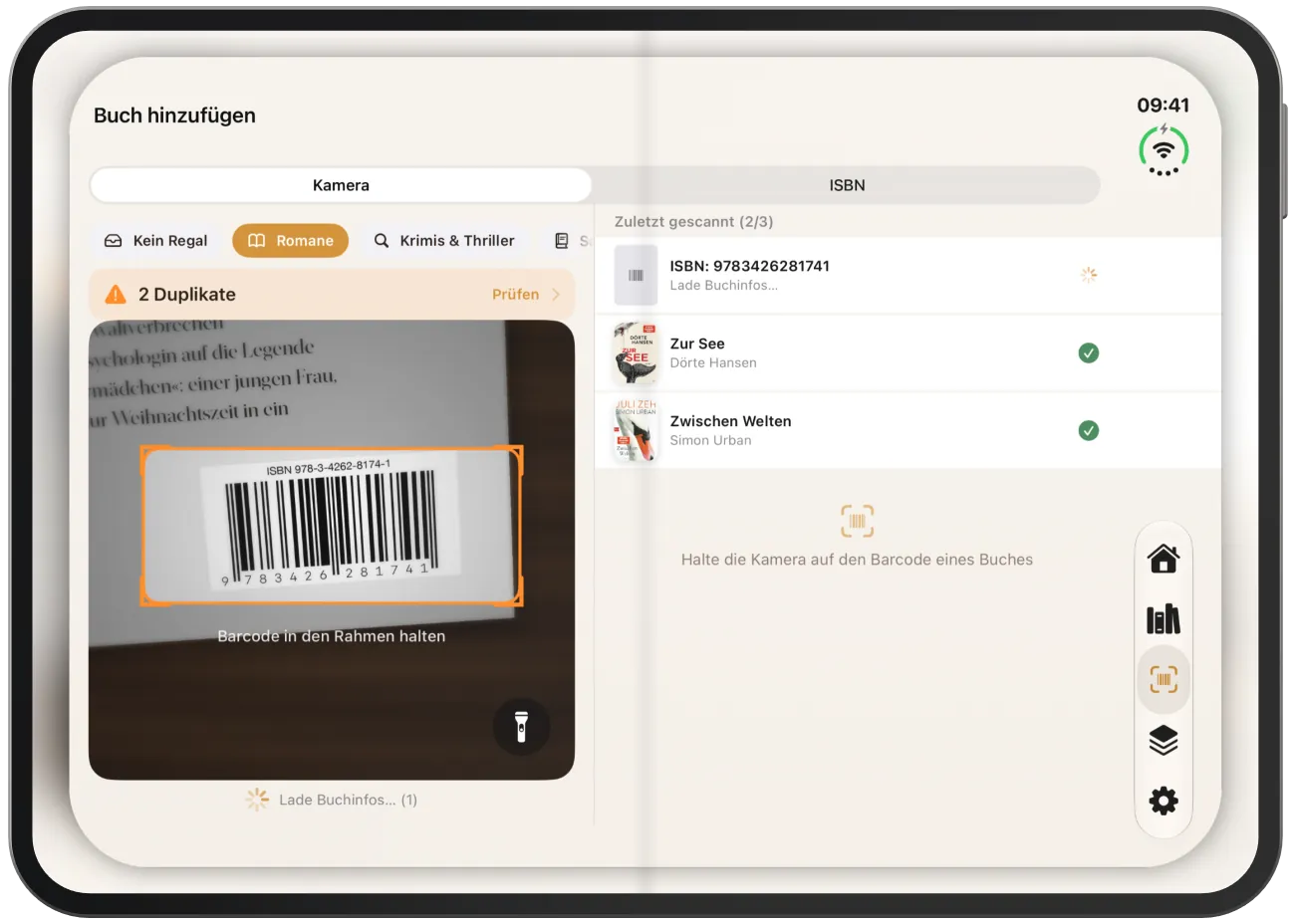1295x924 pixels.
Task: Click the 2 Duplikate label
Action: [187, 295]
